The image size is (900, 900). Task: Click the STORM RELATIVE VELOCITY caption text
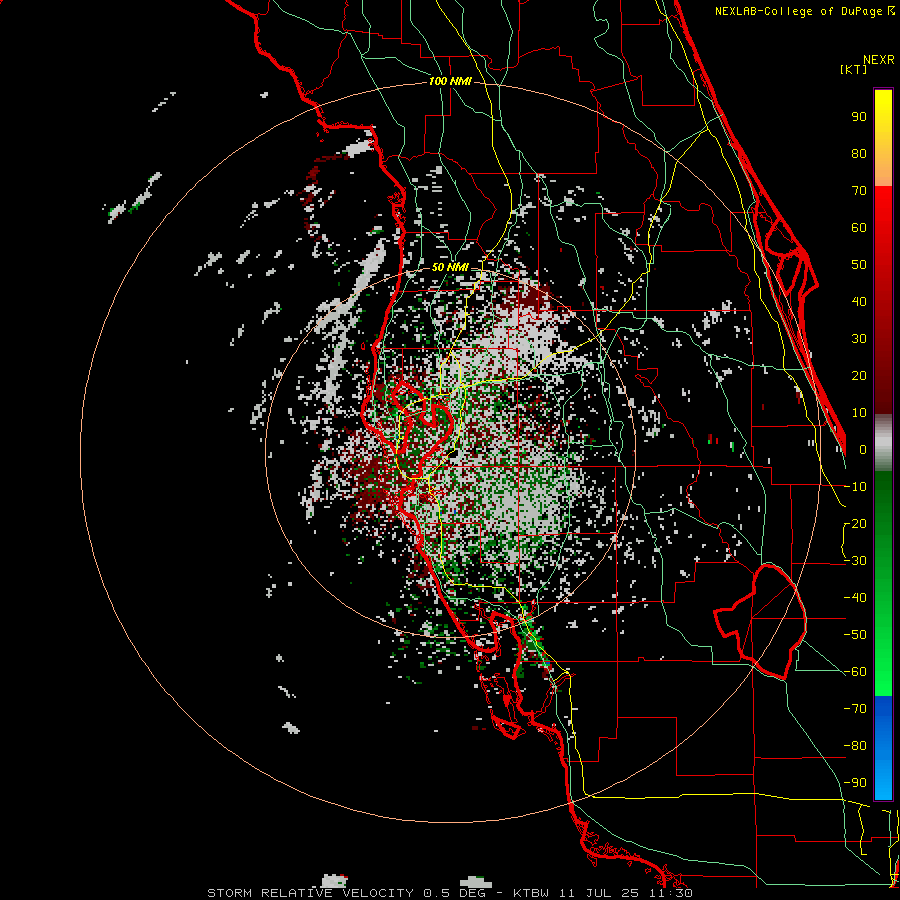[311, 893]
